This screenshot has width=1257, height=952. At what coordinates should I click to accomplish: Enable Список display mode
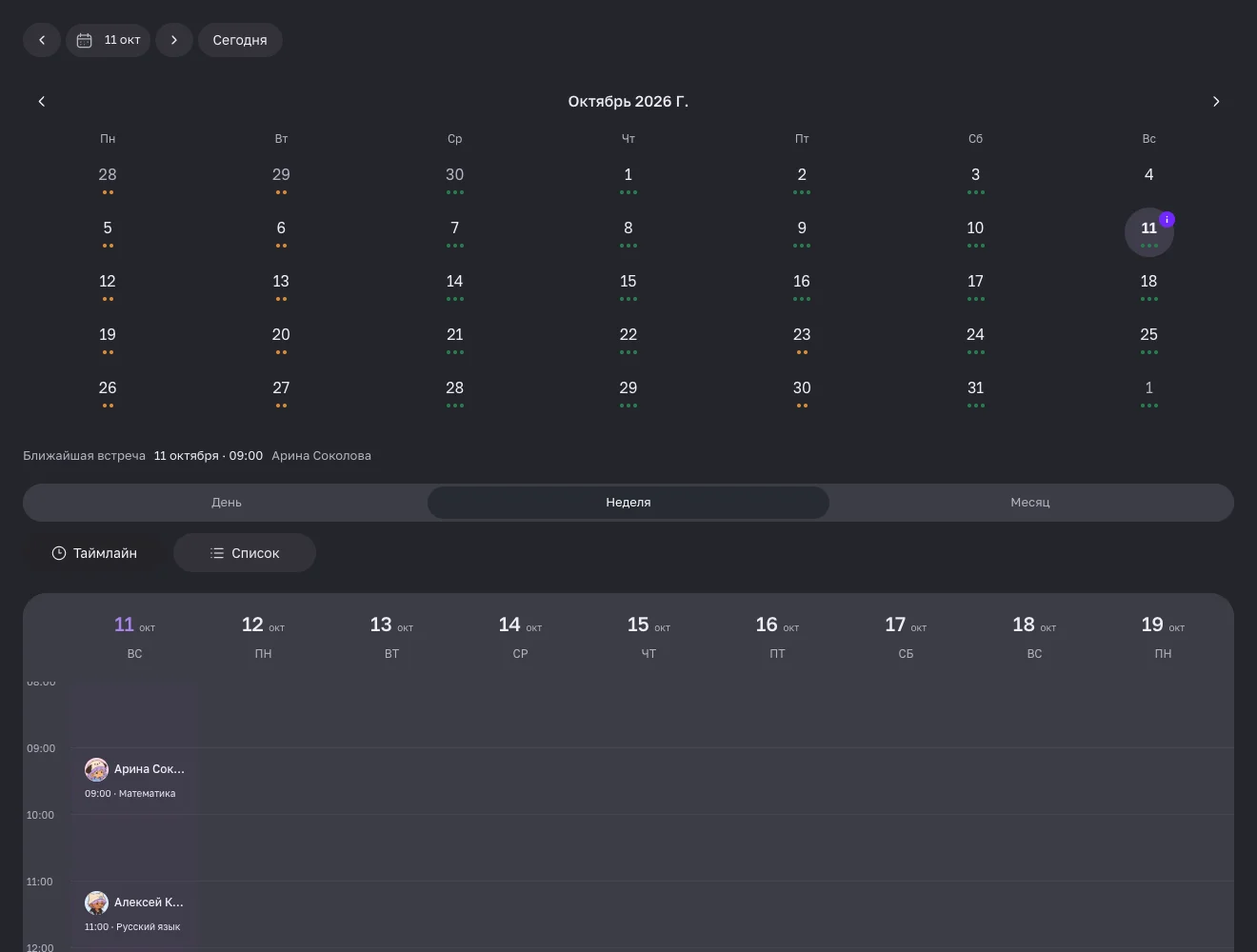(245, 553)
